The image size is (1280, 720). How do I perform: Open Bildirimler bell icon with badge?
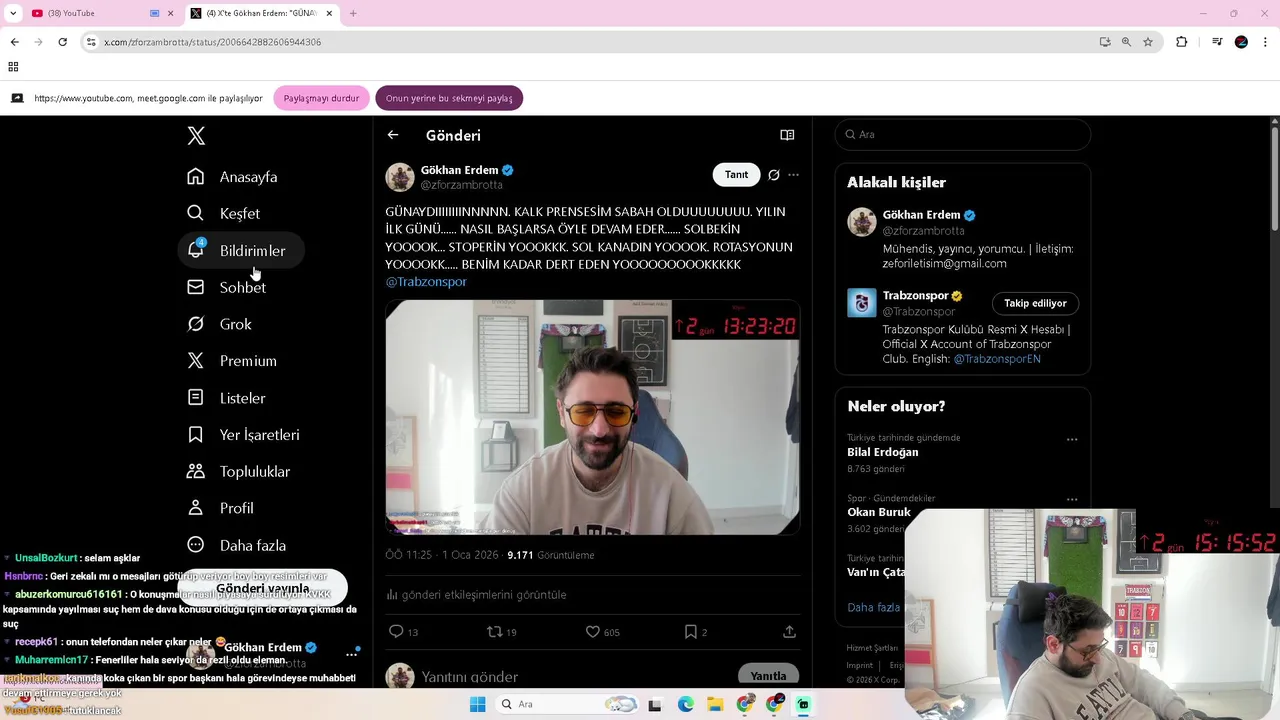(196, 250)
